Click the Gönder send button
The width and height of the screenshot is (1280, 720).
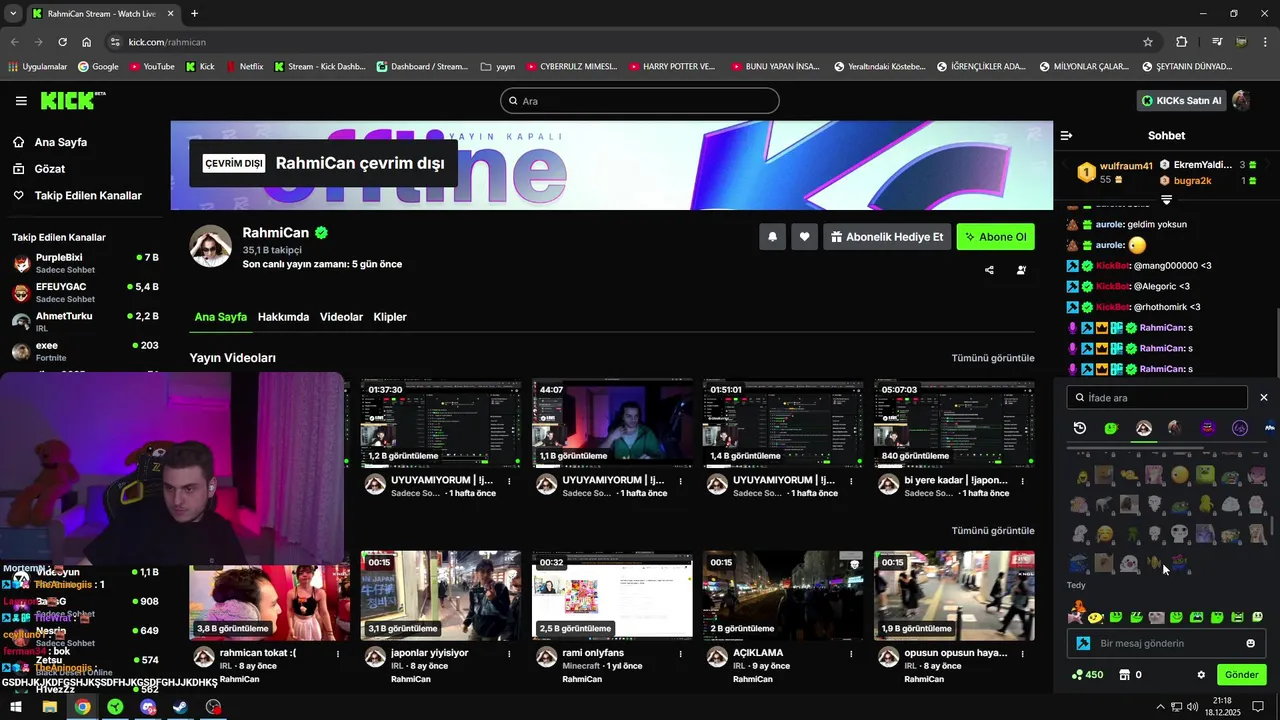[1242, 675]
